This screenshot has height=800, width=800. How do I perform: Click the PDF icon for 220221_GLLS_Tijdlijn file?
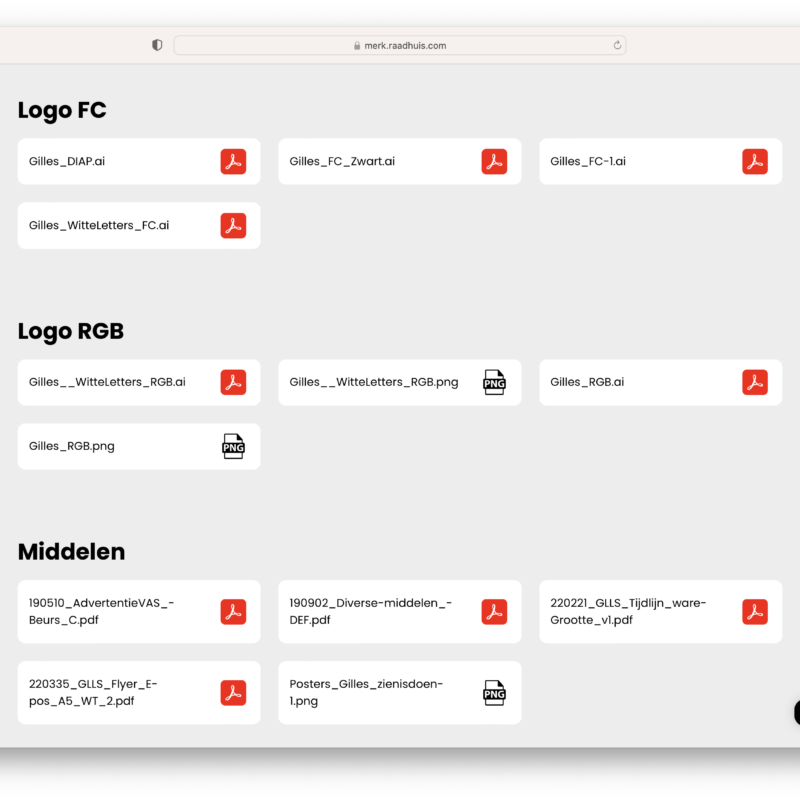point(755,612)
